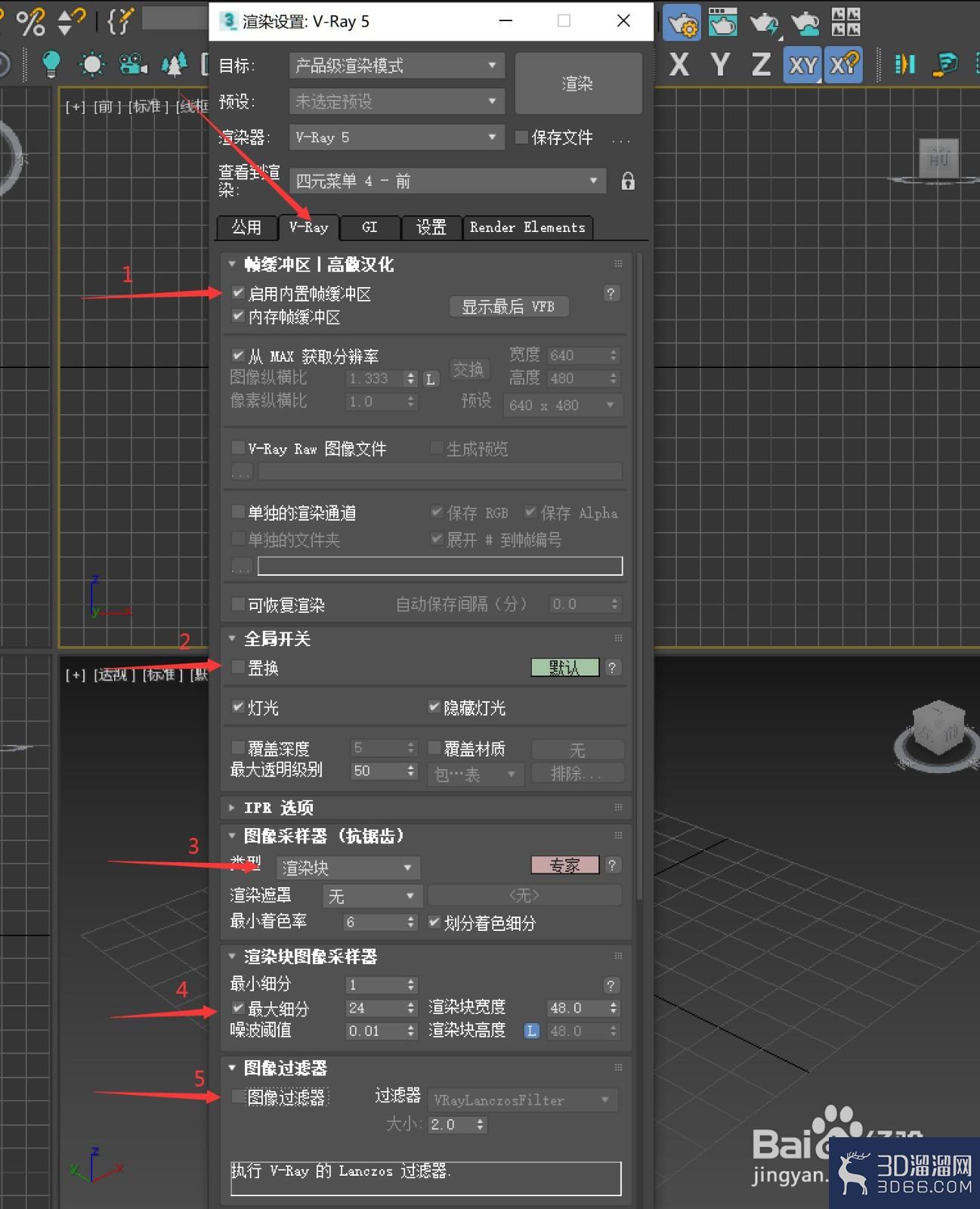
Task: Enable 置换 checkbox in global switches
Action: click(238, 667)
